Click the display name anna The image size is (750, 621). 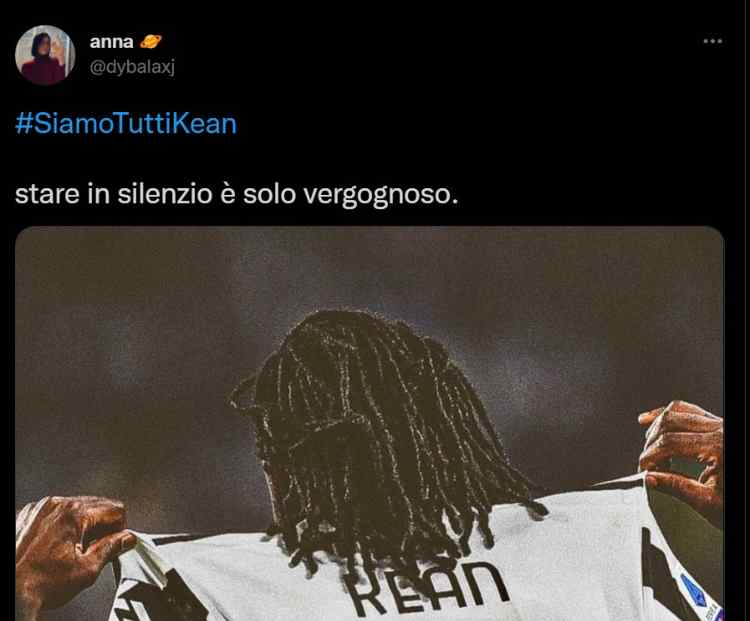[x=111, y=42]
